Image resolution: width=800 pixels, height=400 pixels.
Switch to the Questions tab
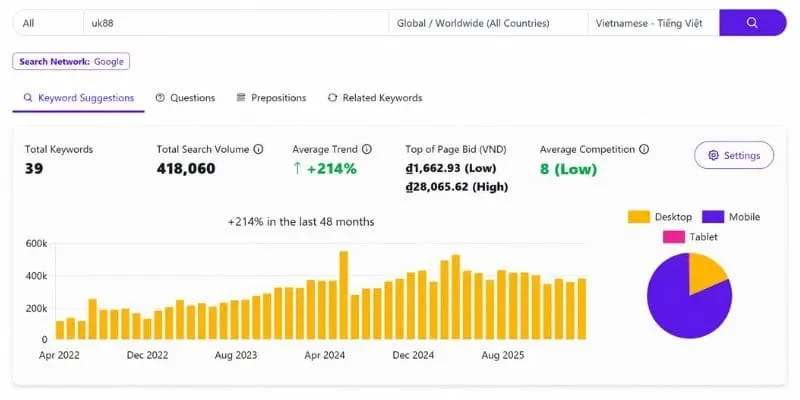[185, 98]
